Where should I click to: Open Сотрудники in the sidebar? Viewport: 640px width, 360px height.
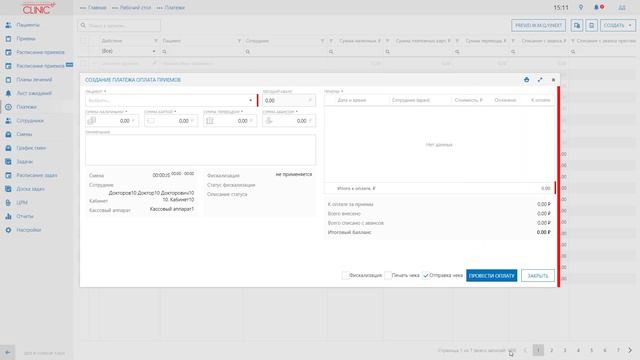[x=30, y=121]
